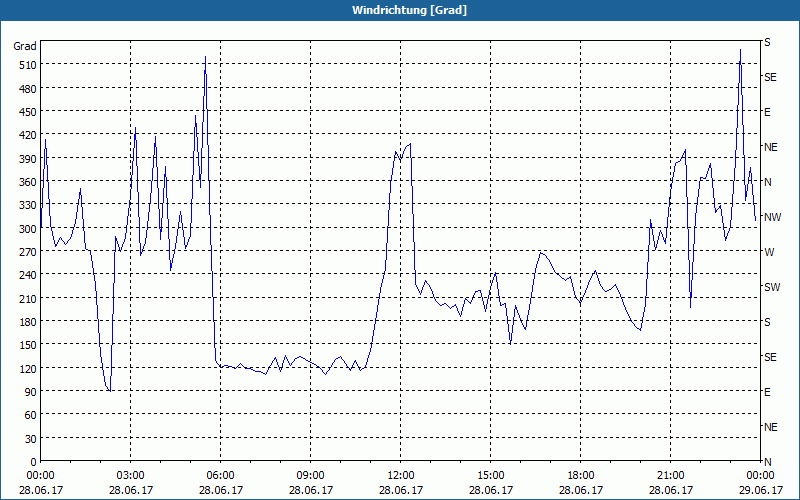Click the 28.06.17 date under 12:00

pos(401,490)
